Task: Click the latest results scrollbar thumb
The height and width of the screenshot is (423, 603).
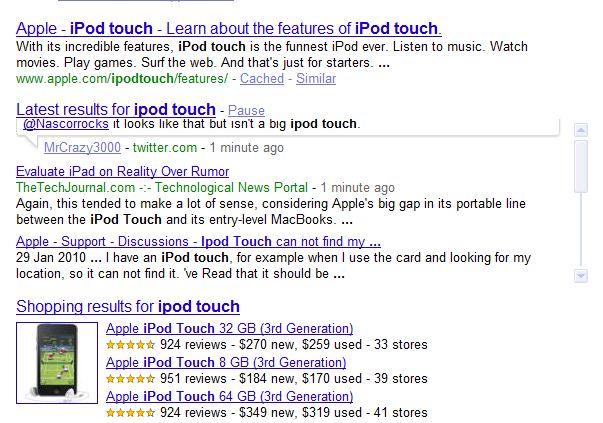Action: click(581, 166)
